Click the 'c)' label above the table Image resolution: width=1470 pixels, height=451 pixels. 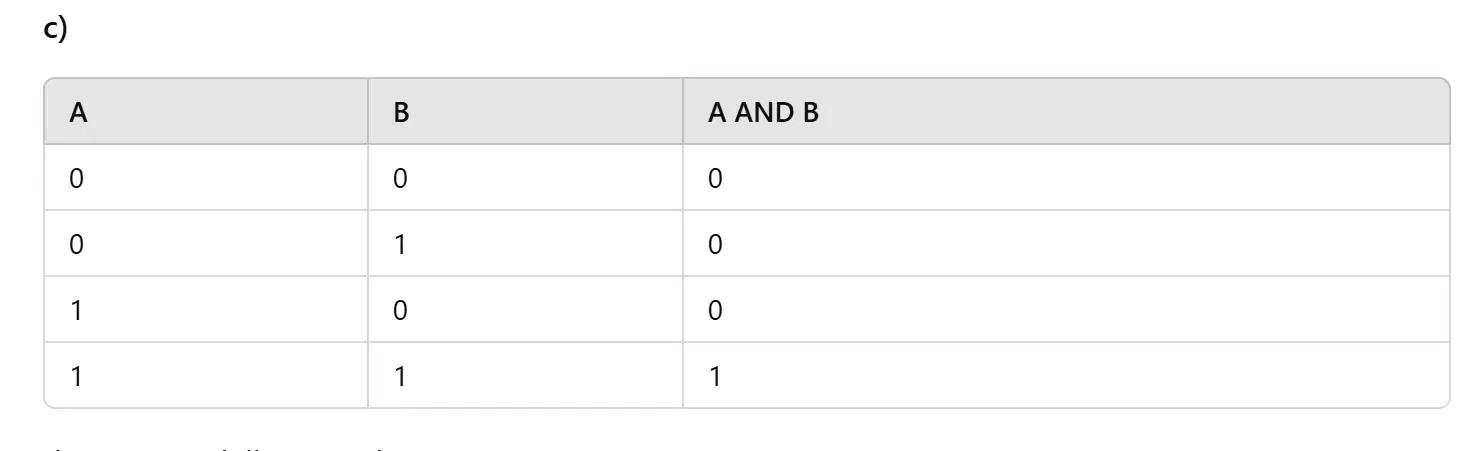pyautogui.click(x=55, y=30)
